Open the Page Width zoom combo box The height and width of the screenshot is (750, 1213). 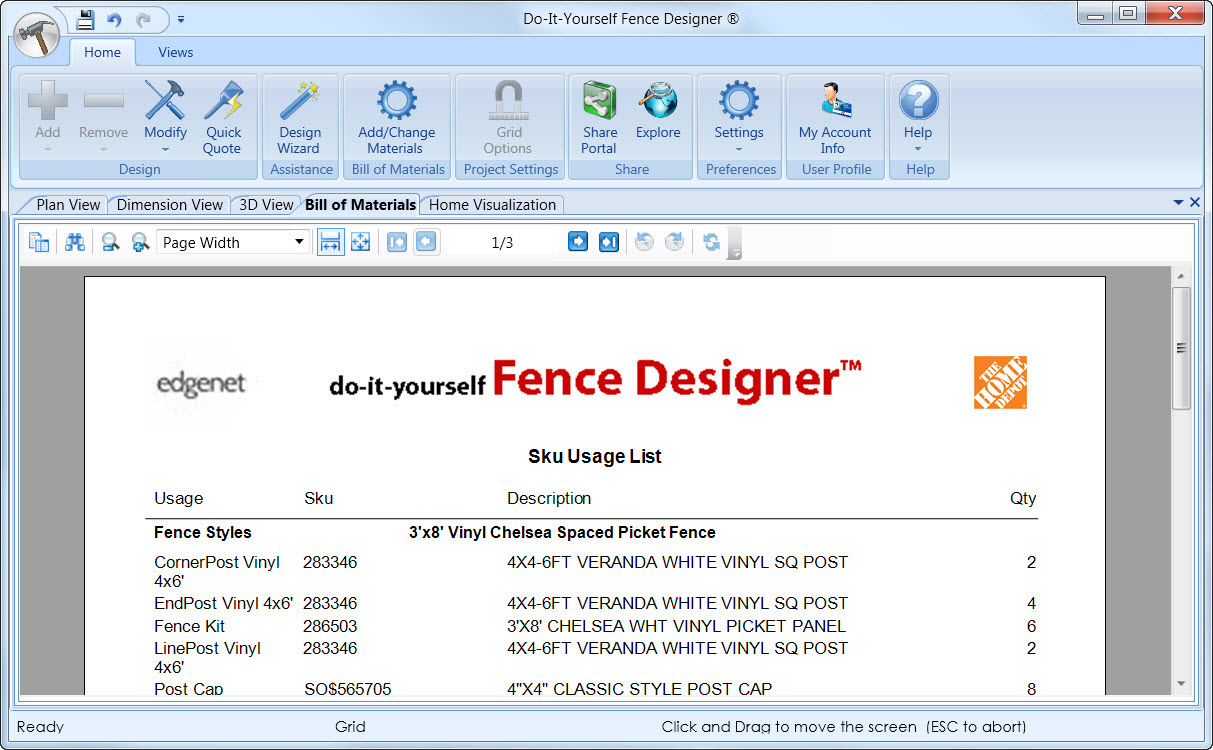[233, 242]
